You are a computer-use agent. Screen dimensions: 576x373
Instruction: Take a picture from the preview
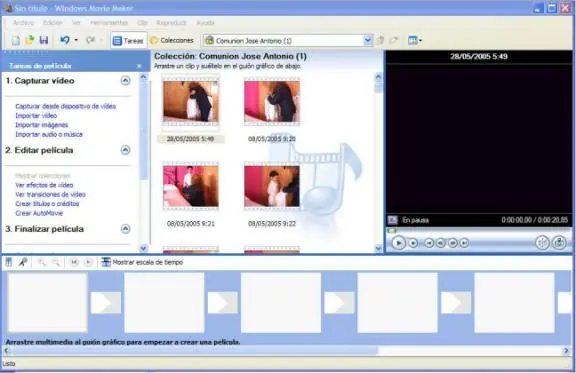pos(559,243)
